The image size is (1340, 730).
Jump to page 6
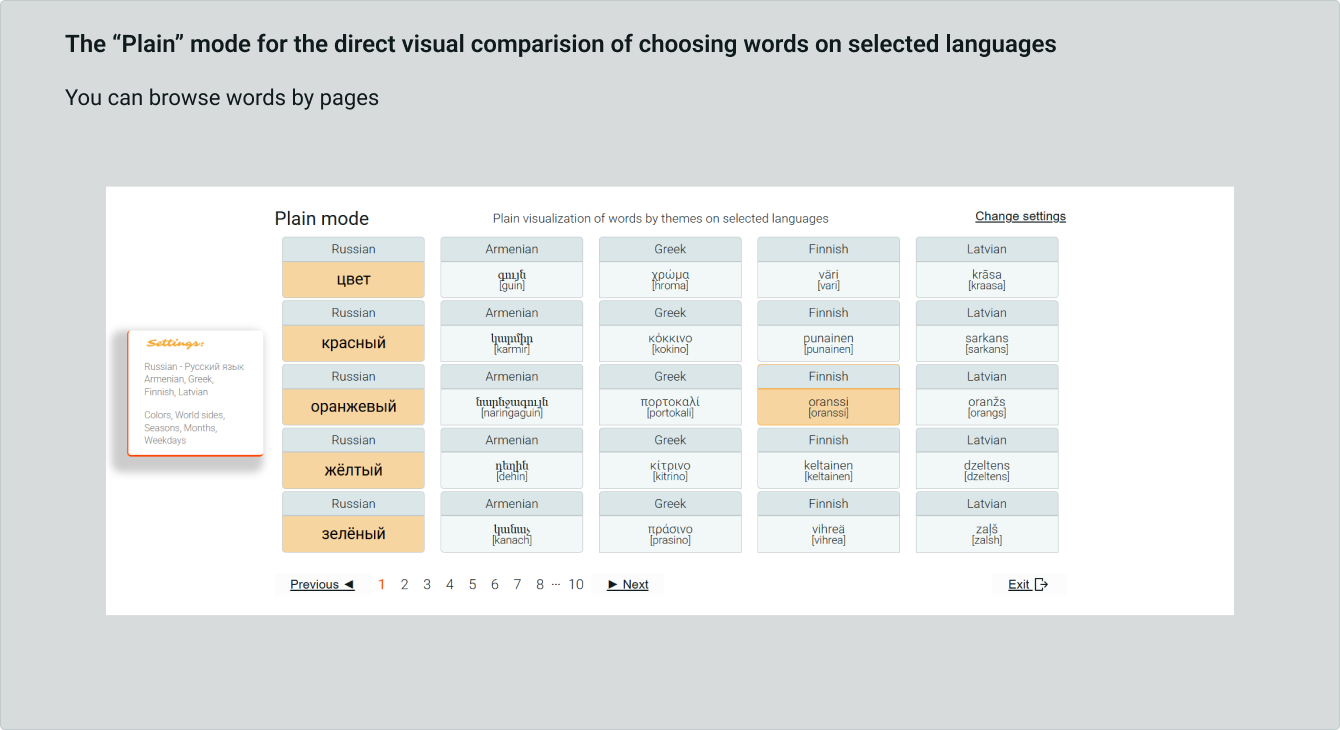[x=494, y=585]
